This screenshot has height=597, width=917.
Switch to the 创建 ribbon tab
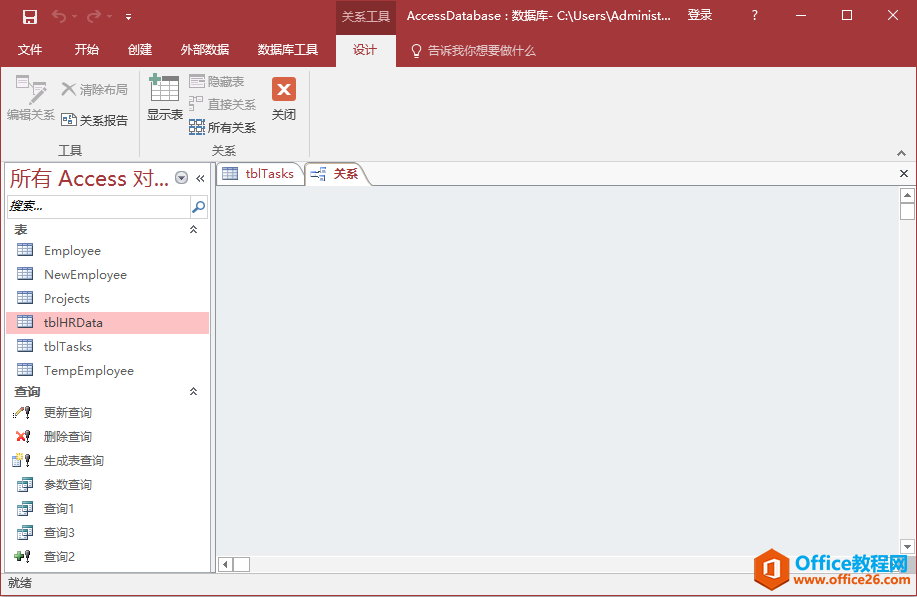click(140, 50)
